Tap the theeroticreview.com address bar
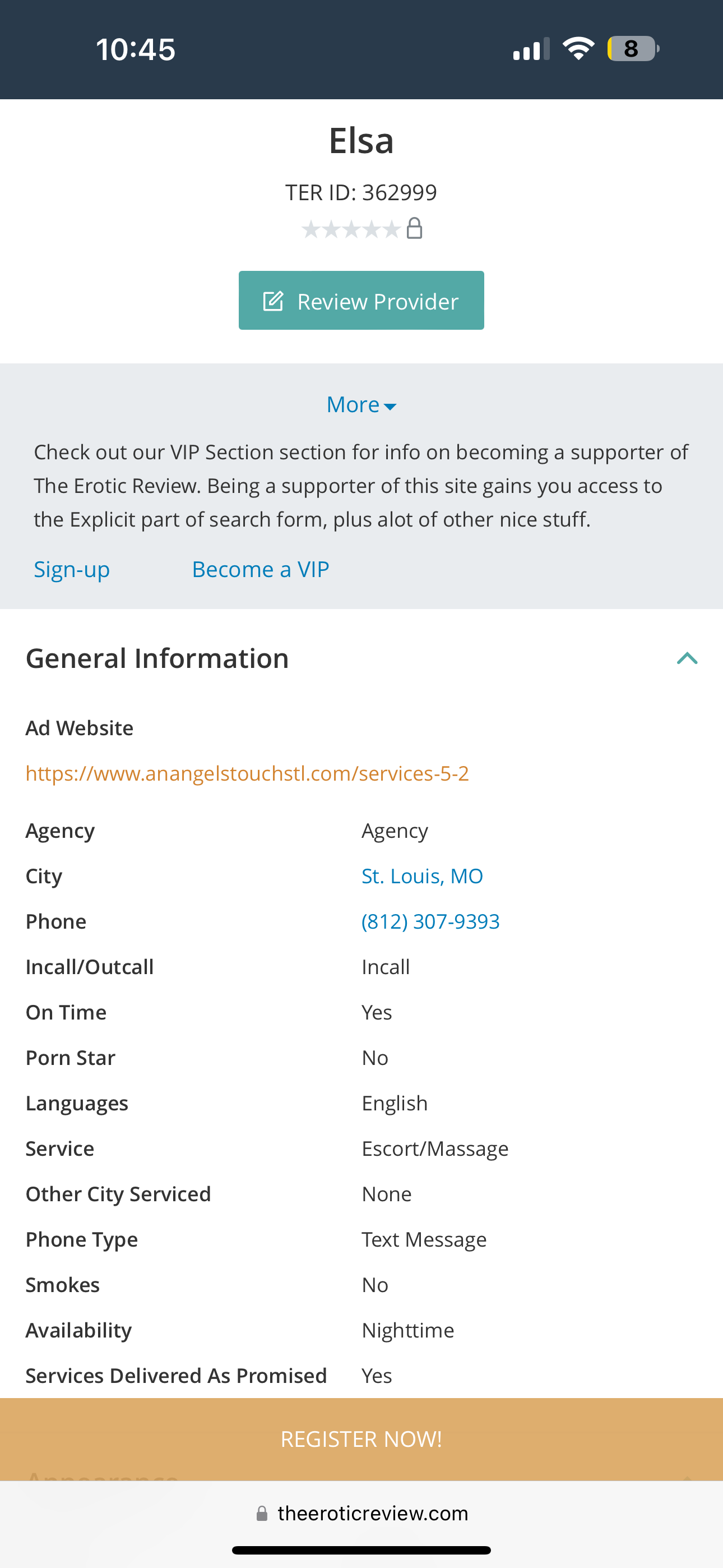The width and height of the screenshot is (723, 1568). point(373,1514)
